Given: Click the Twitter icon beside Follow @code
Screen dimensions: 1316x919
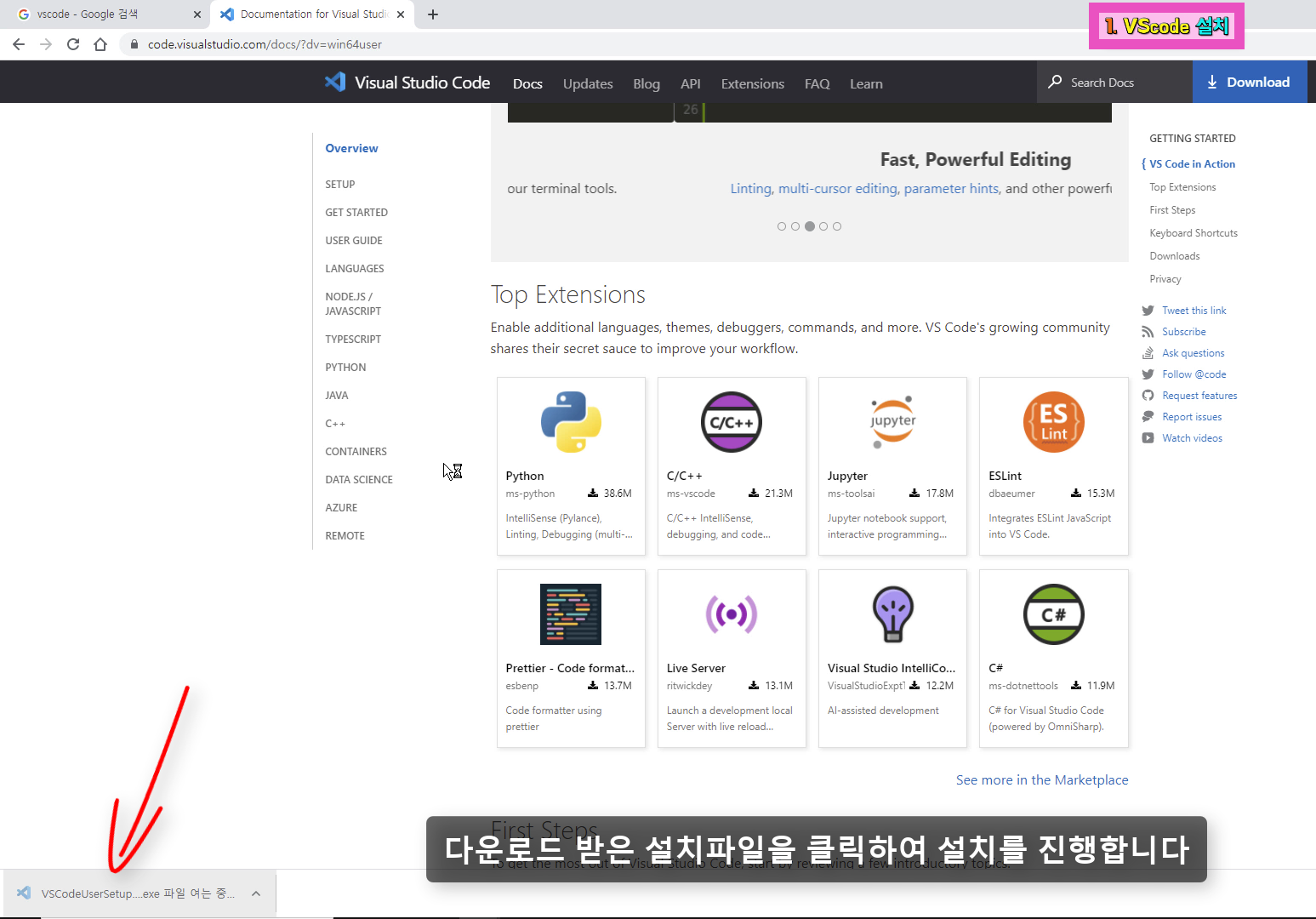Looking at the screenshot, I should click(1148, 374).
